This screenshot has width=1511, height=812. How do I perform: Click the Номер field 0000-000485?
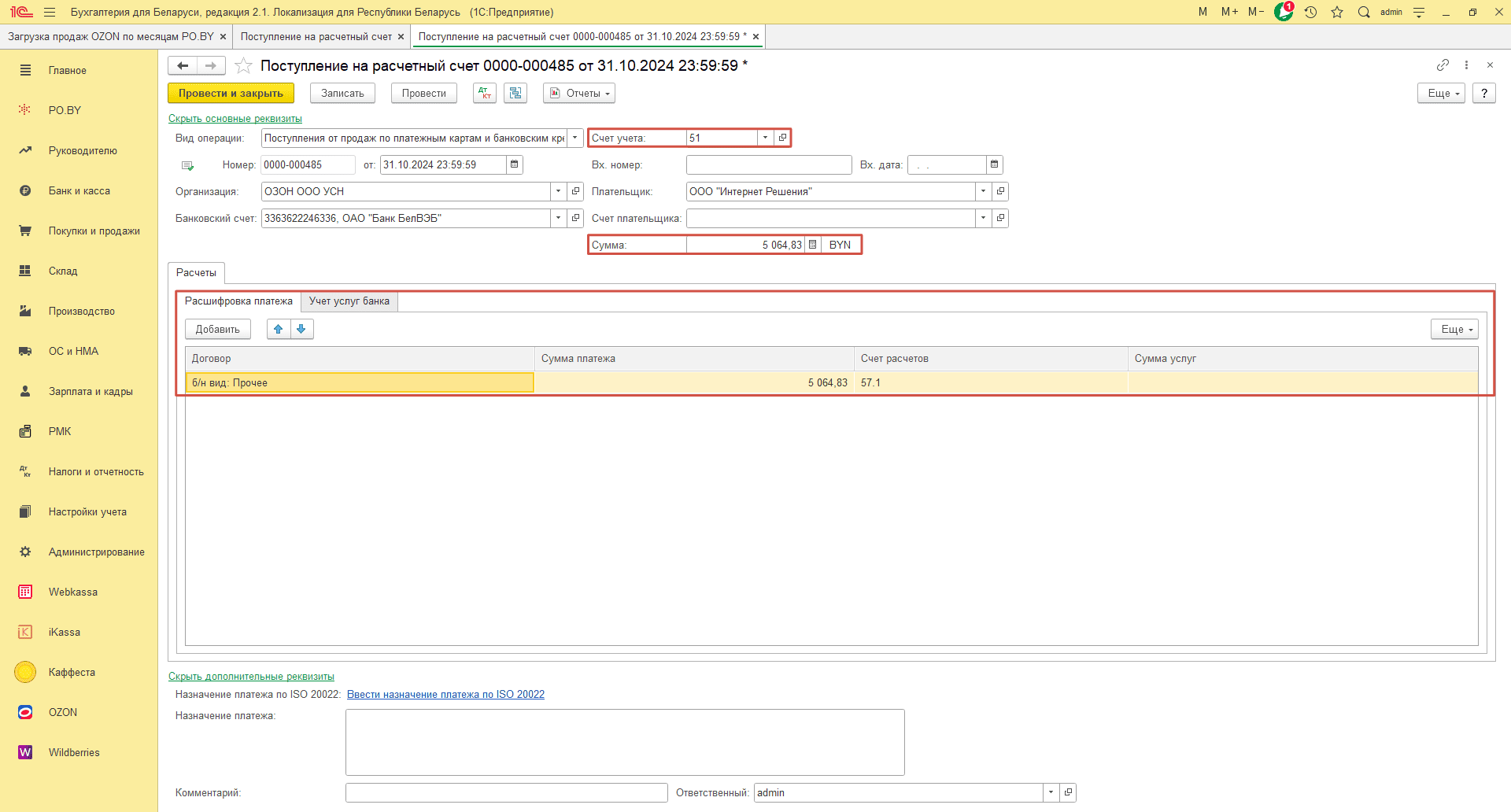tap(308, 164)
